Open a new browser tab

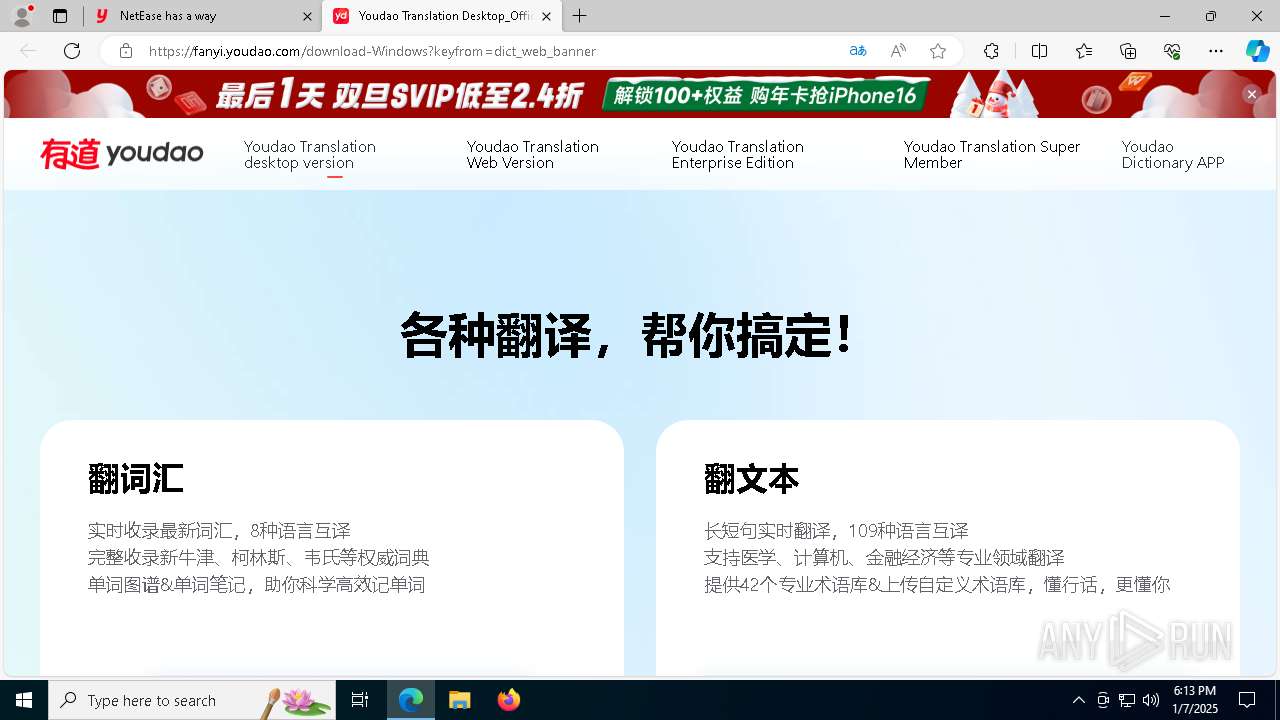pyautogui.click(x=580, y=16)
